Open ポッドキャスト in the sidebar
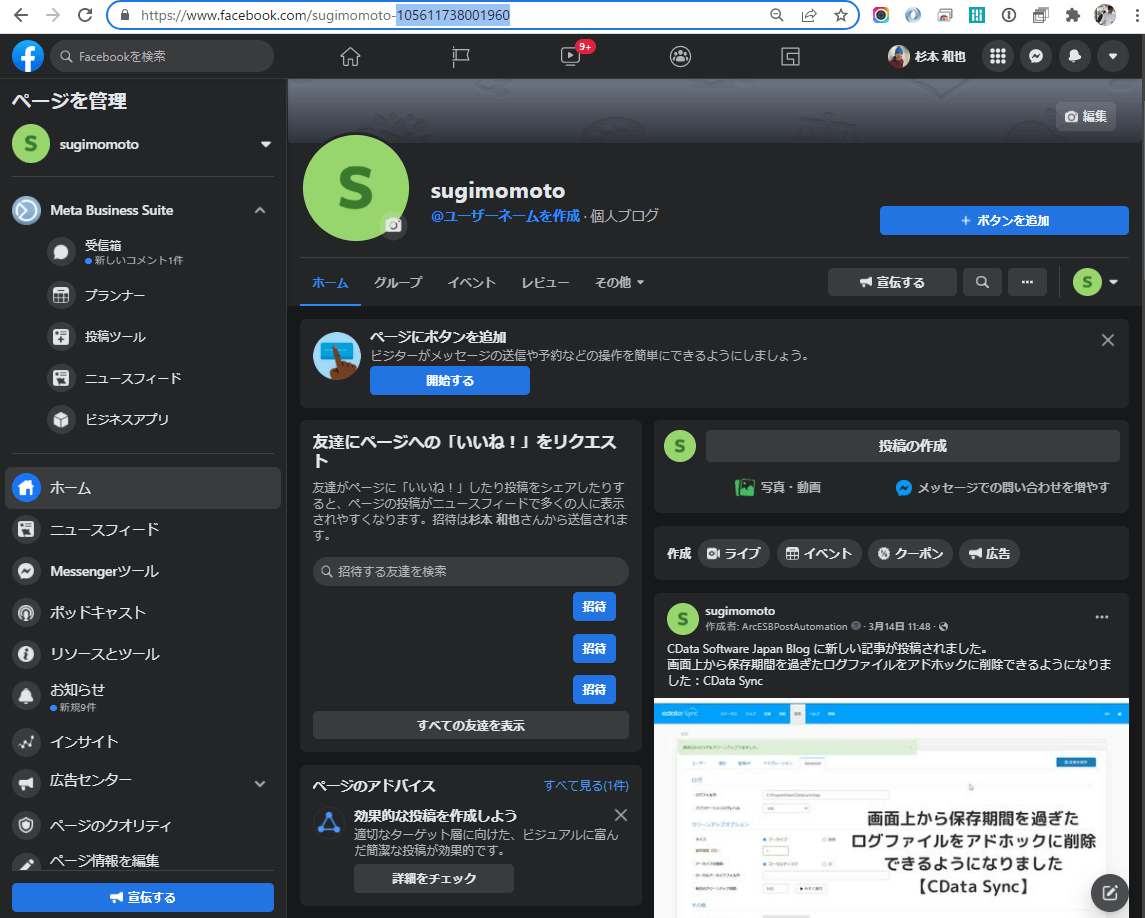Viewport: 1145px width, 918px height. point(143,613)
